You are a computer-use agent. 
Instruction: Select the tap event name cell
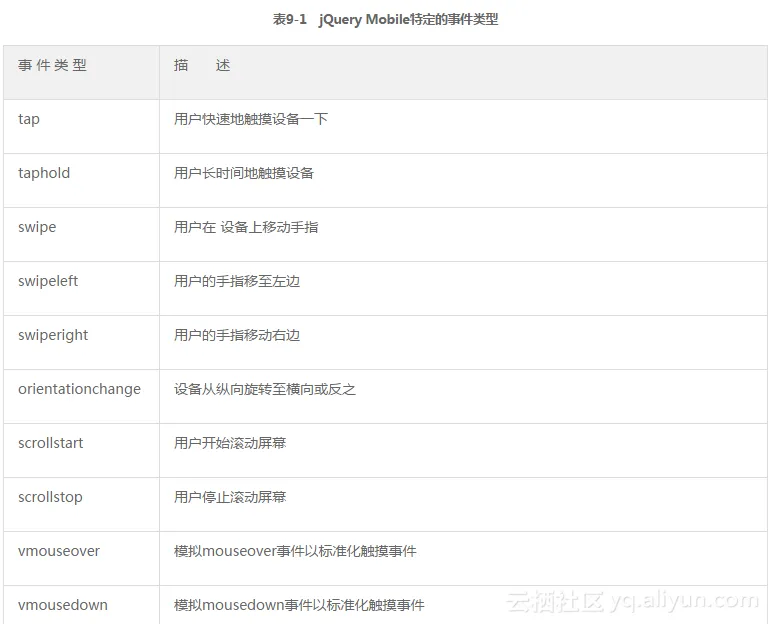pos(82,127)
